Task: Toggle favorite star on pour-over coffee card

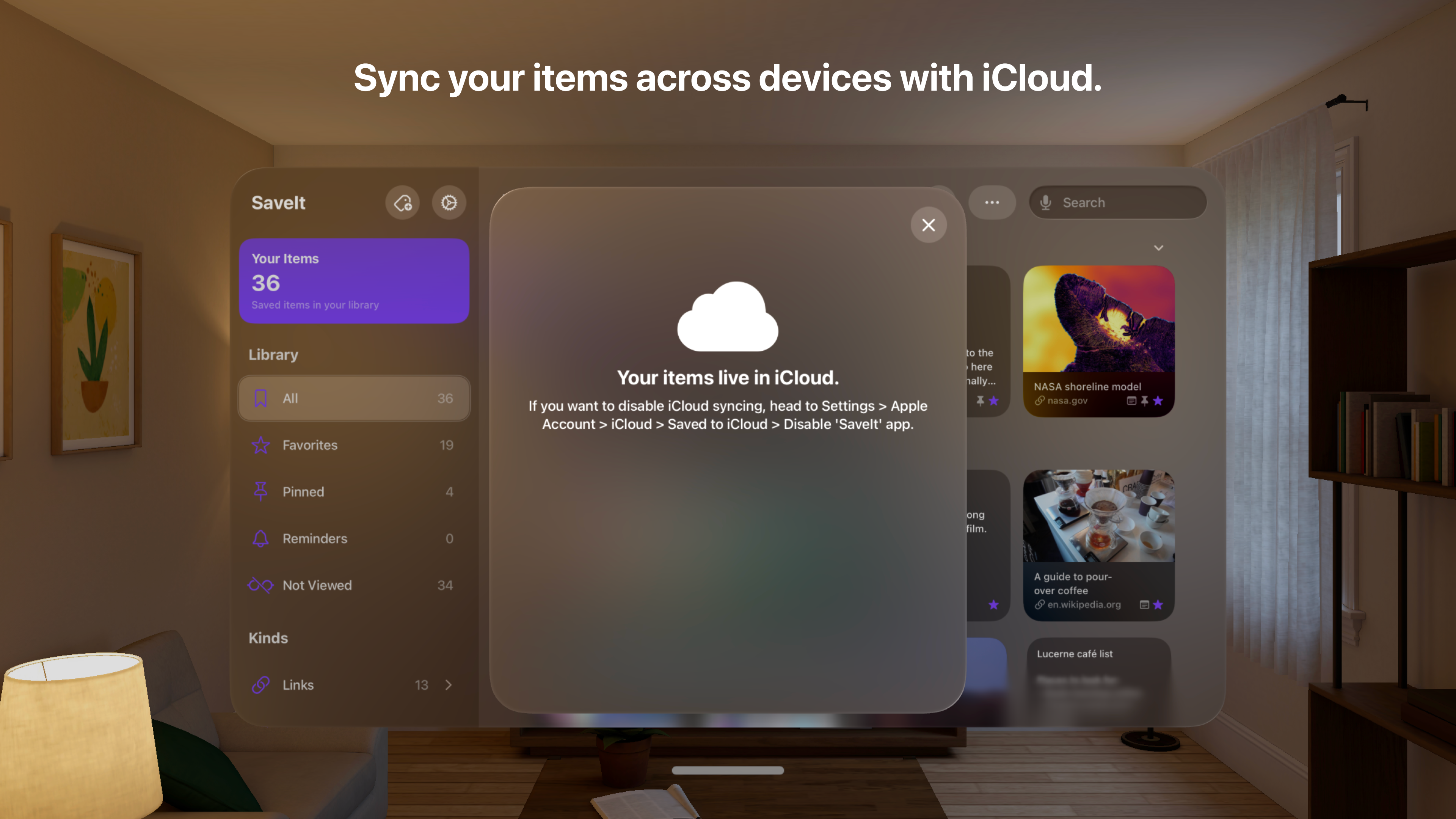Action: [1158, 605]
